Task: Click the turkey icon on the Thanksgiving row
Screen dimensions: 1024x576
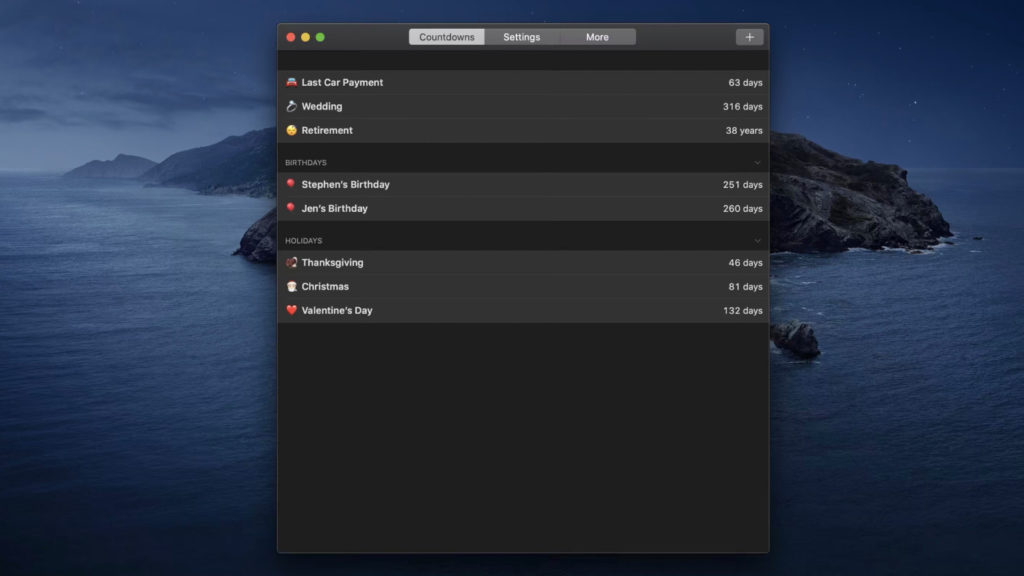Action: [x=290, y=262]
